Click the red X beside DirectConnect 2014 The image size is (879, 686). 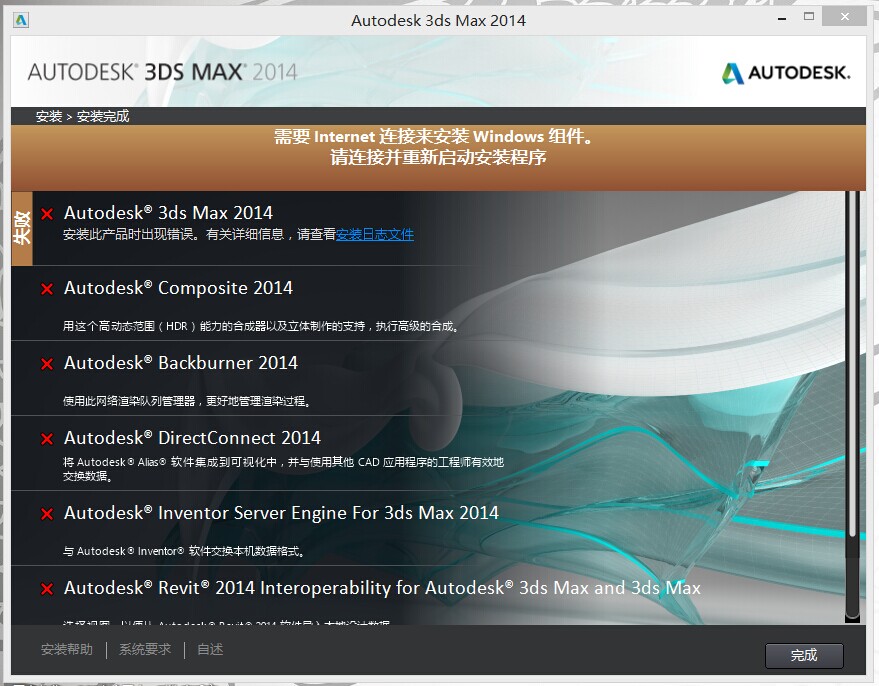tap(47, 439)
